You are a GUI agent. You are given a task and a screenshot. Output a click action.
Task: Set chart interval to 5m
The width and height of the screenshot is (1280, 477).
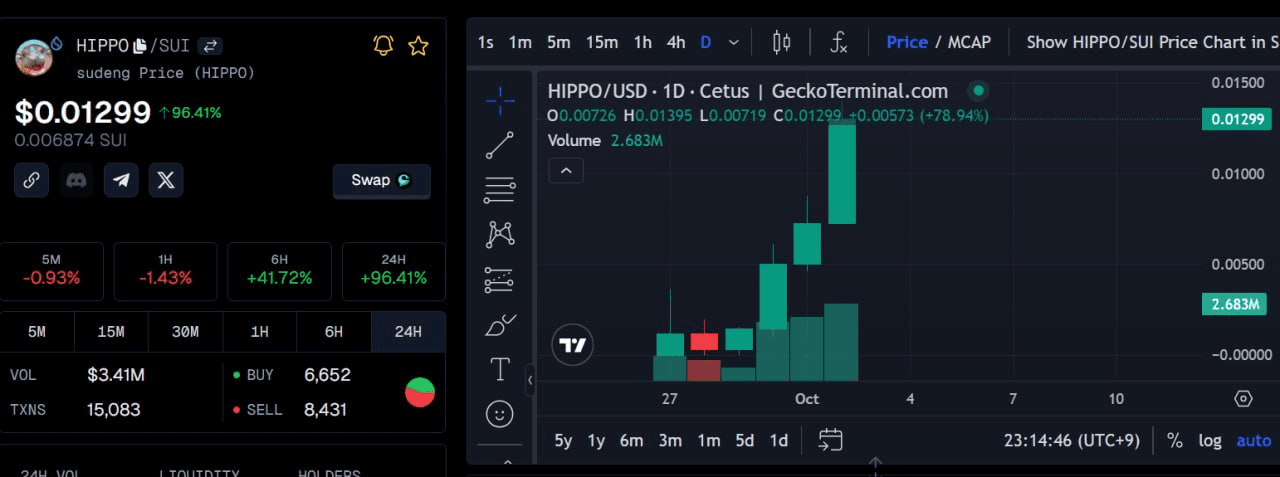558,42
